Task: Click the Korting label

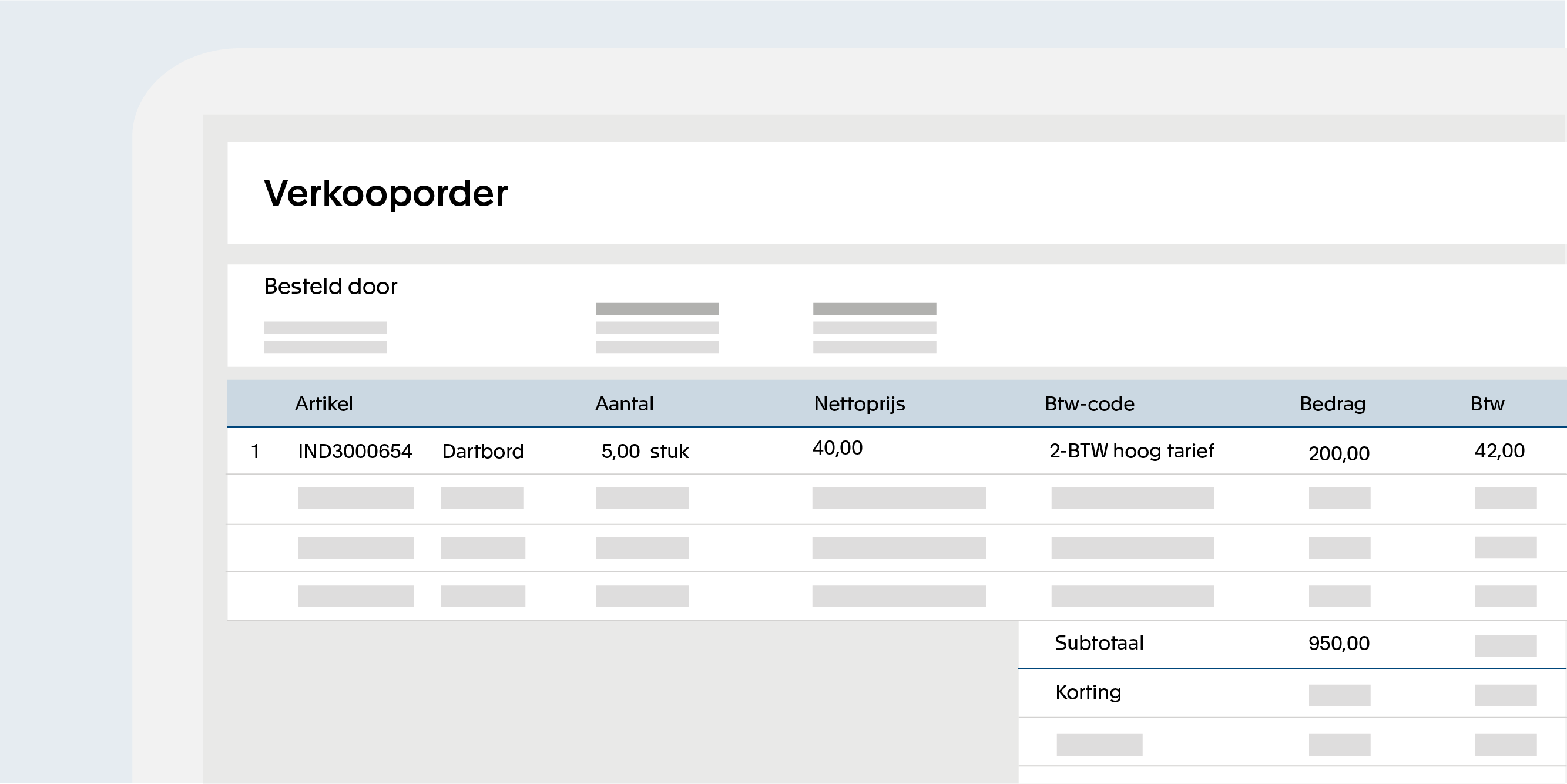Action: [x=1088, y=692]
